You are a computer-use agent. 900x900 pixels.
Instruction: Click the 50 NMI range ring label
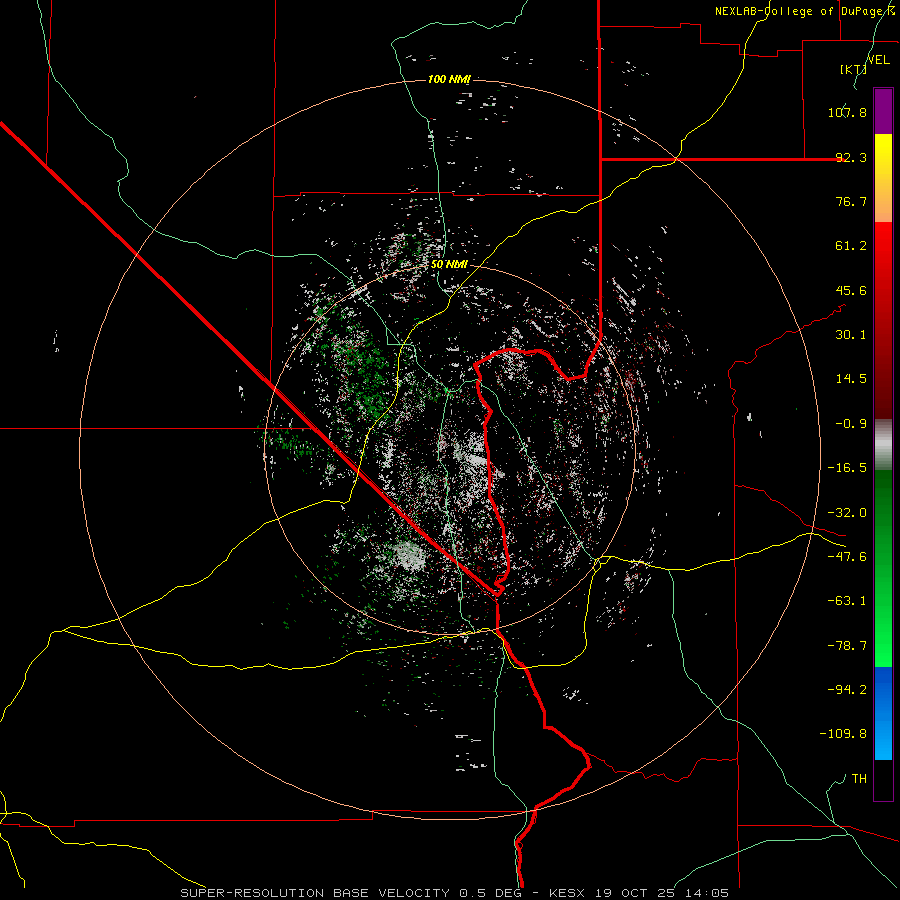(x=449, y=265)
